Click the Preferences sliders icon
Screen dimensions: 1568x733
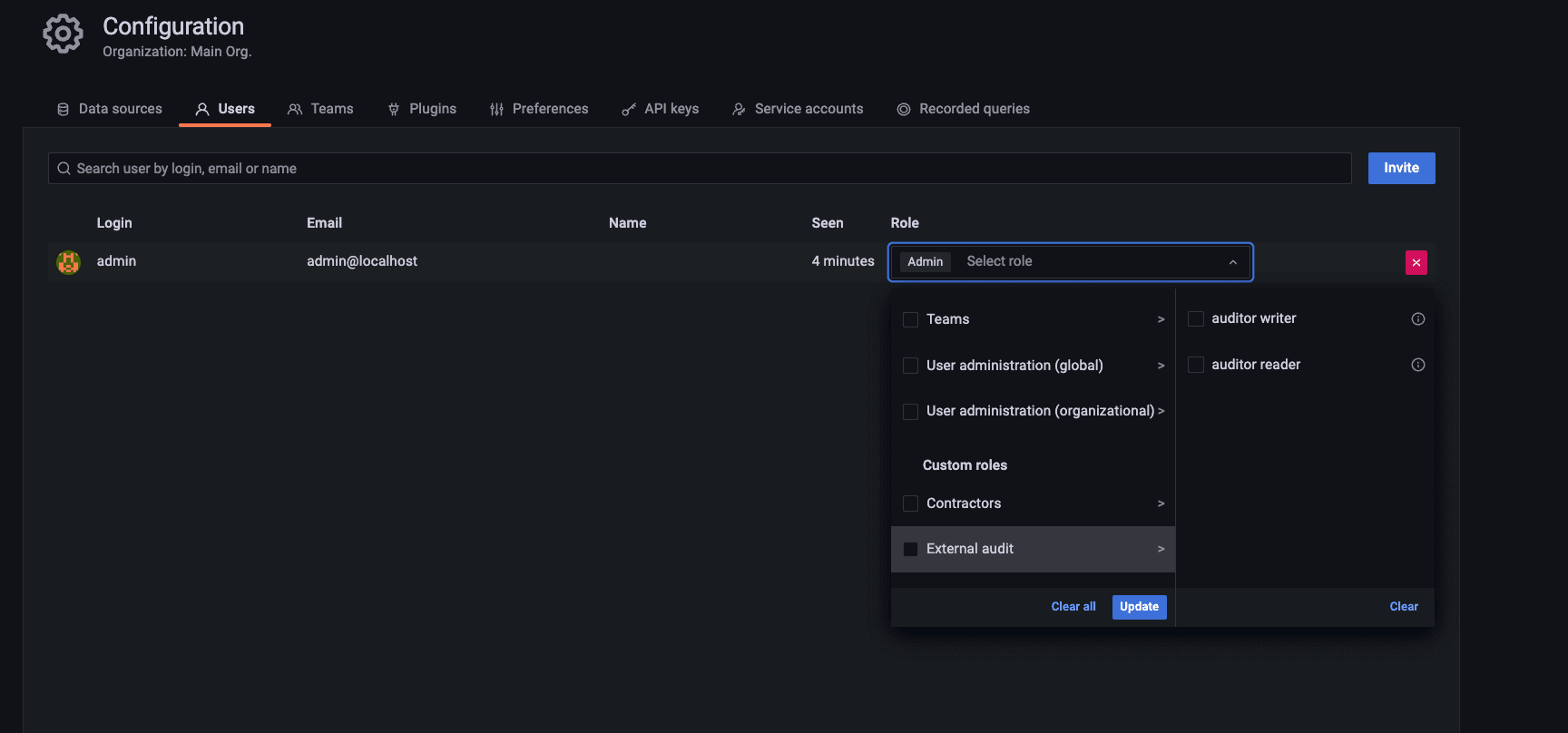coord(496,109)
